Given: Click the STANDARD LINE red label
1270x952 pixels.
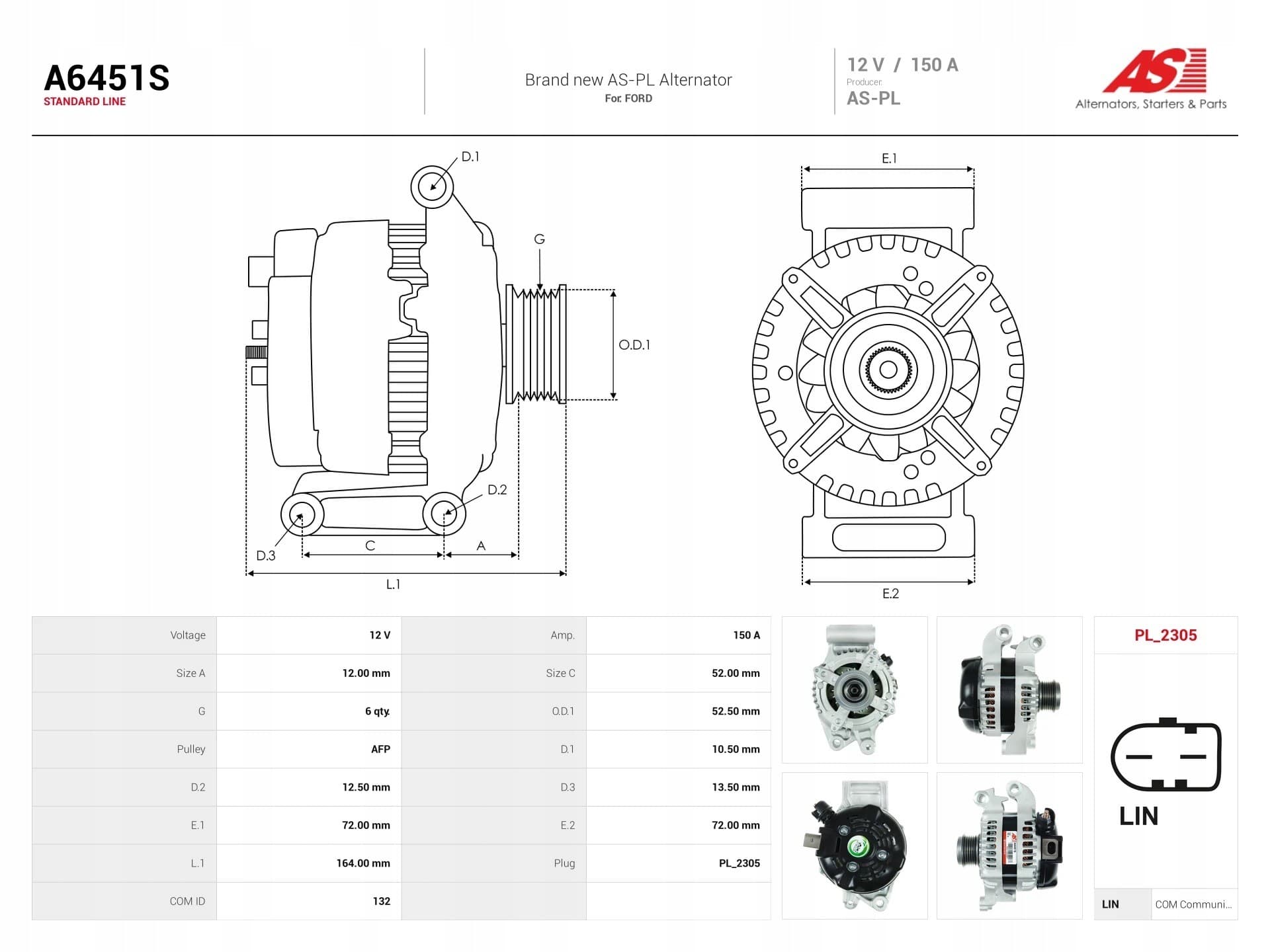Looking at the screenshot, I should click(x=85, y=101).
